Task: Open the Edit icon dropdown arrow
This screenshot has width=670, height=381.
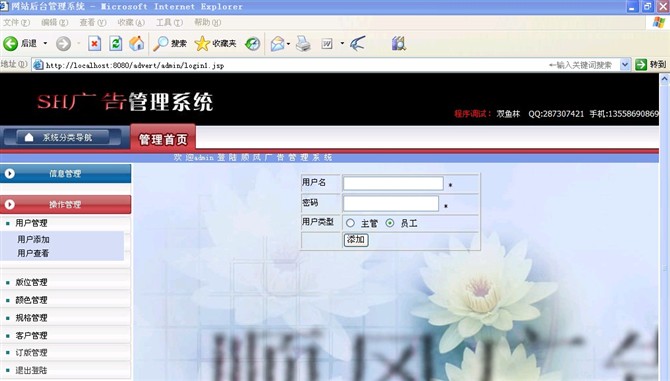Action: [x=342, y=43]
